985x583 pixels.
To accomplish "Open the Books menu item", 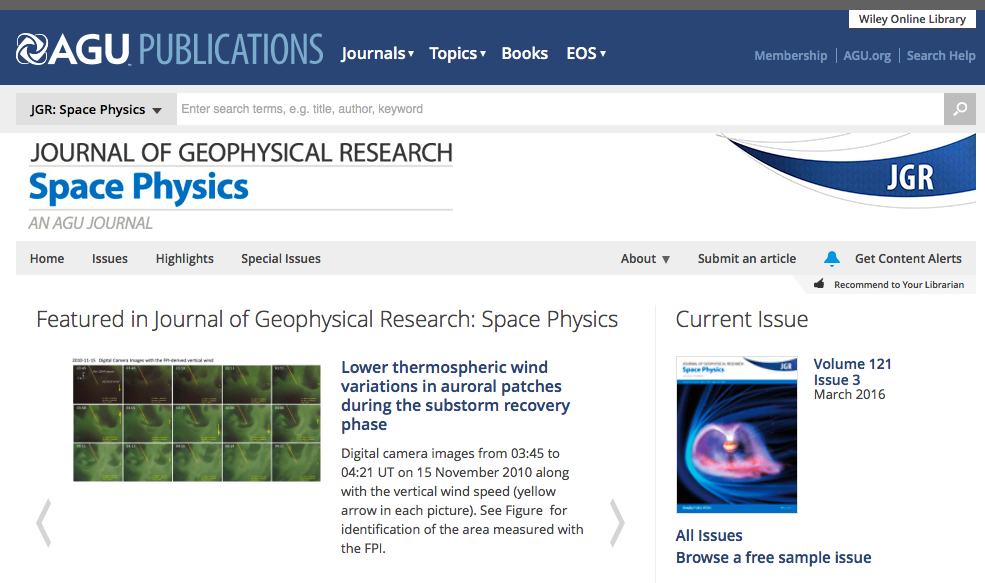I will (525, 53).
